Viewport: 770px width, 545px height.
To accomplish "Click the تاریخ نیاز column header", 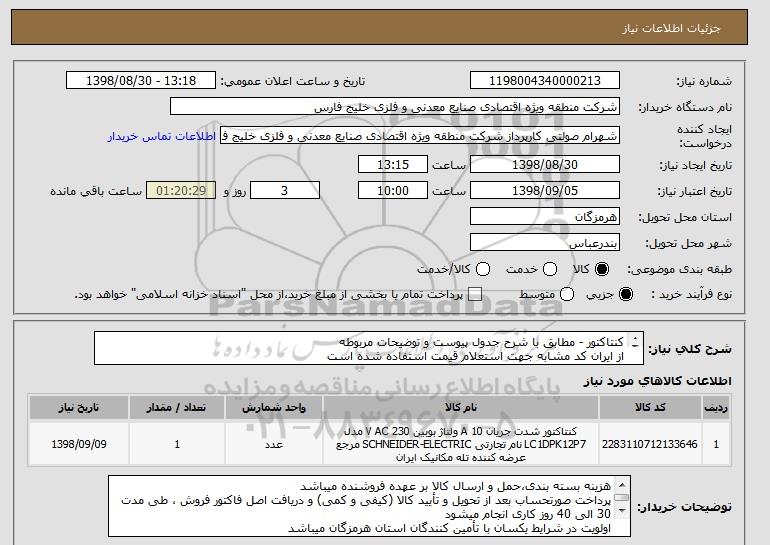I will (79, 408).
